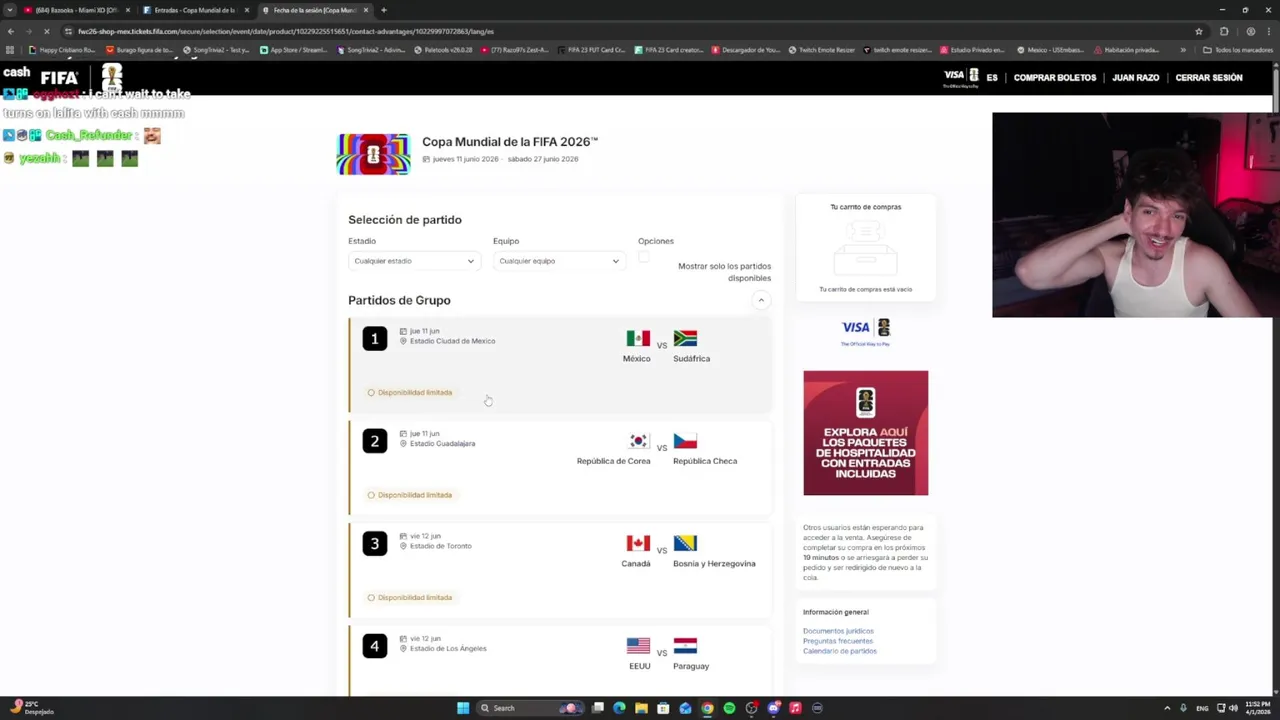Image resolution: width=1280 pixels, height=720 pixels.
Task: Show hidden system tray icons
Action: pyautogui.click(x=1167, y=708)
